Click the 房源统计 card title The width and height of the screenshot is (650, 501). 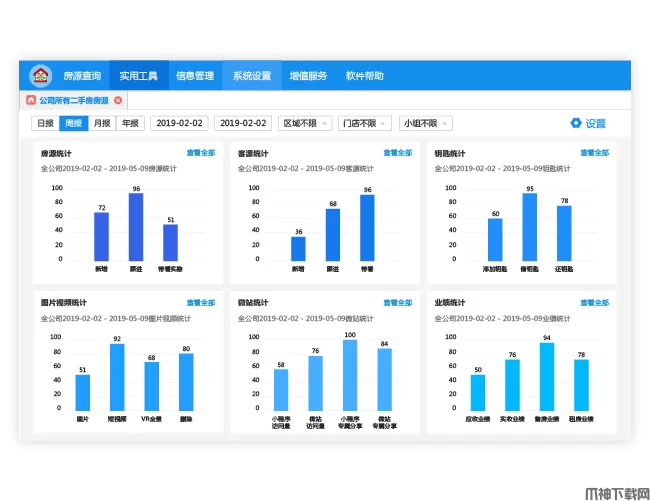pos(56,153)
